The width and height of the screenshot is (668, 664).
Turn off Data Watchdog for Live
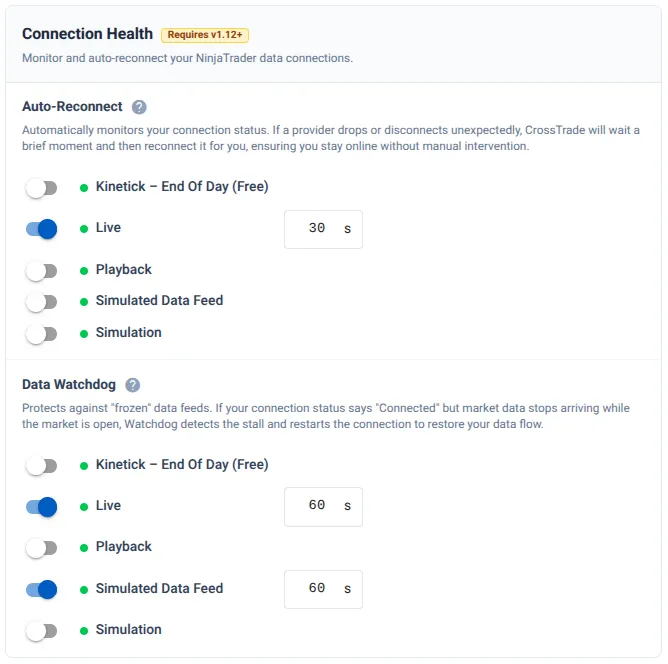point(41,506)
